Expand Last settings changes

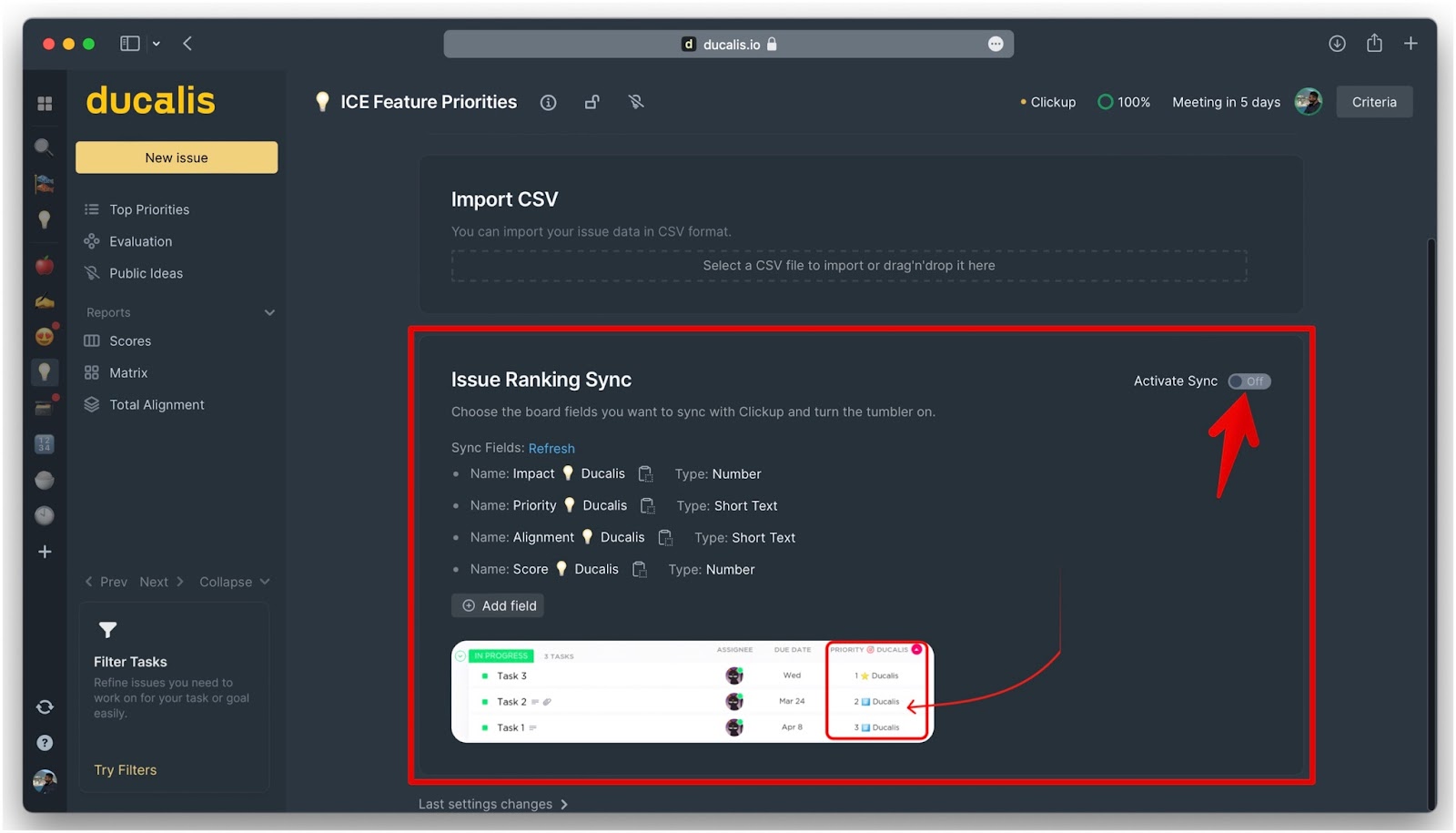pyautogui.click(x=493, y=804)
